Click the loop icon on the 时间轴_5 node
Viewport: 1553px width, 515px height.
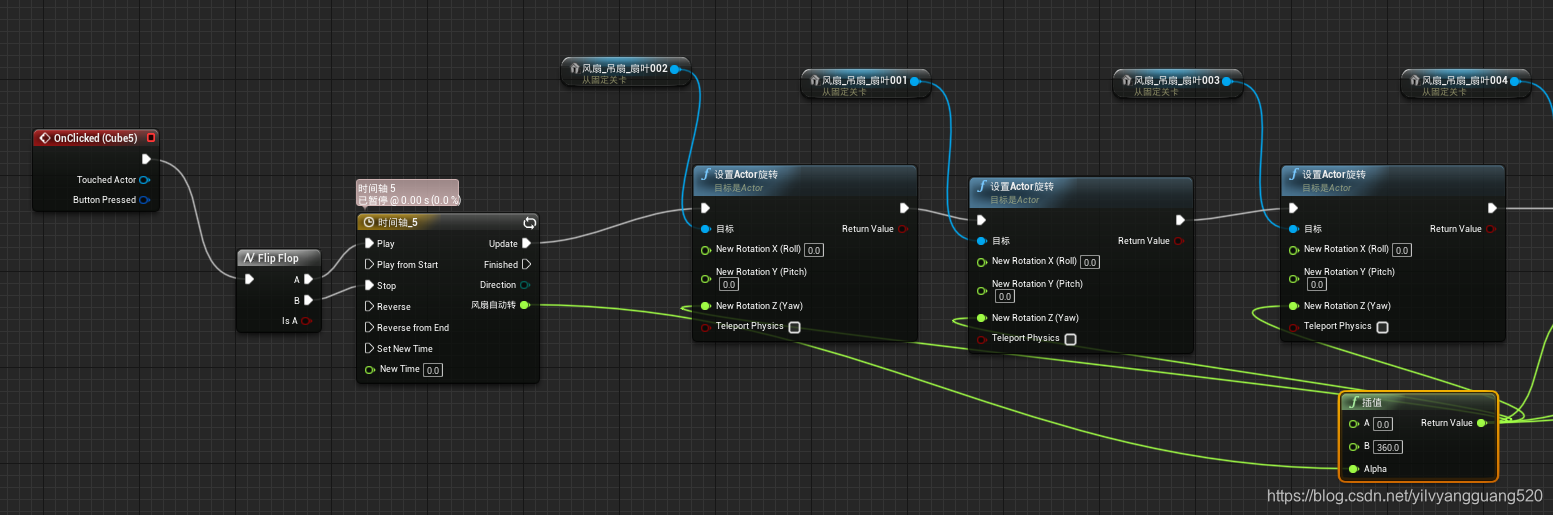tap(529, 222)
